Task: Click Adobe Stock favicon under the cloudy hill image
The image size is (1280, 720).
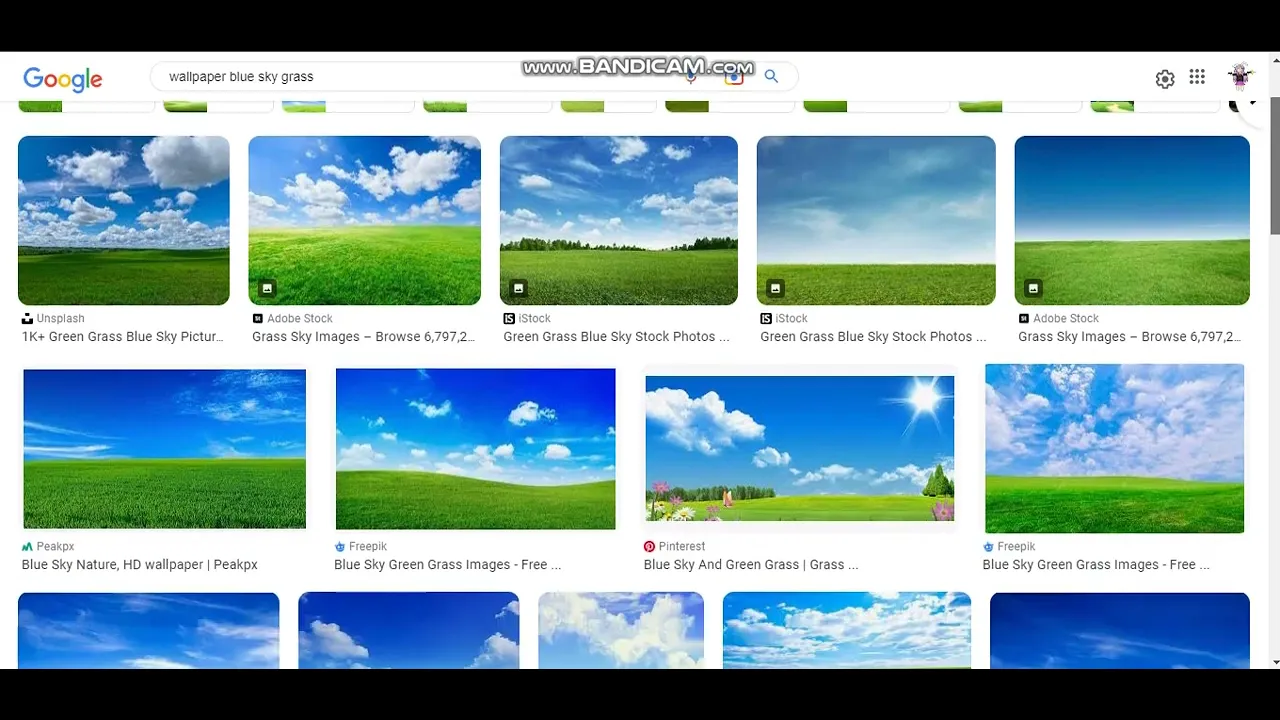Action: [258, 319]
